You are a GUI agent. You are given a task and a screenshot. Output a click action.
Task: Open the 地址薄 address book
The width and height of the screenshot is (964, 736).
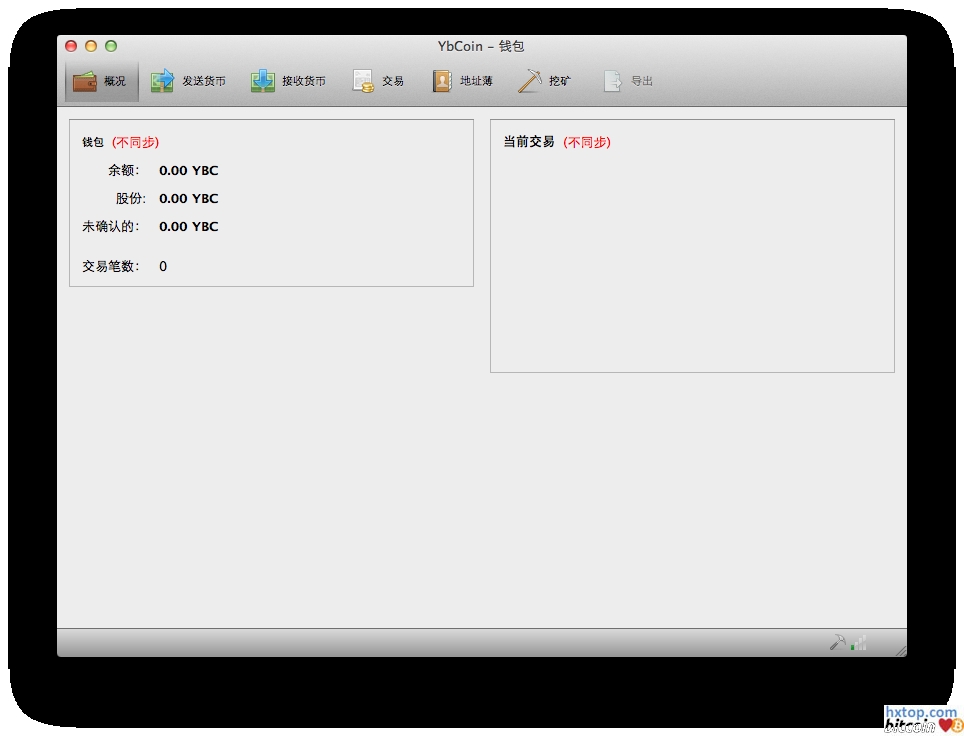tap(462, 81)
